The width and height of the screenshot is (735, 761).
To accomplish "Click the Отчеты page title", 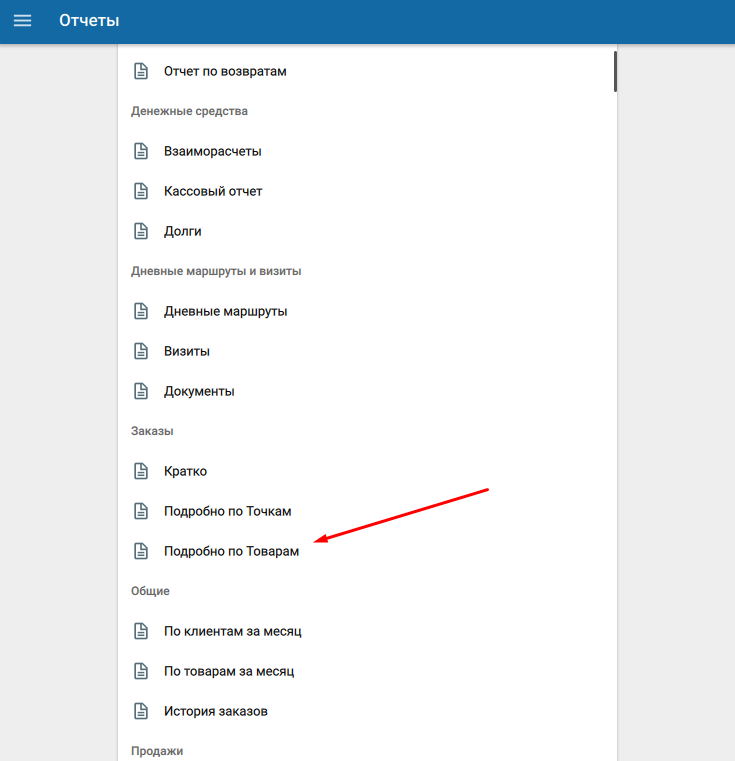I will click(x=89, y=21).
